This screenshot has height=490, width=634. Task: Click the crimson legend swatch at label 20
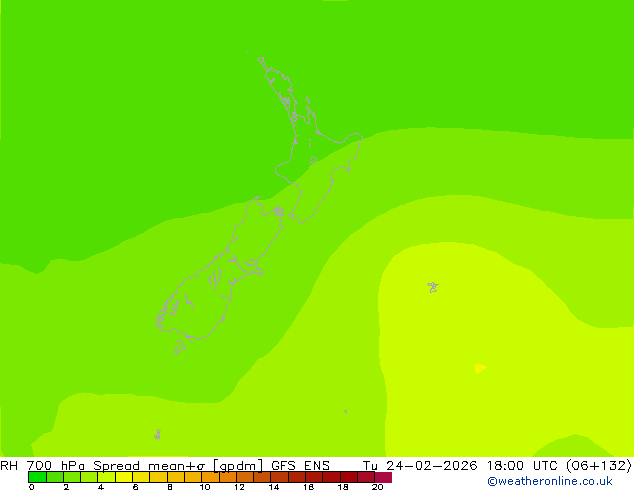(x=383, y=477)
